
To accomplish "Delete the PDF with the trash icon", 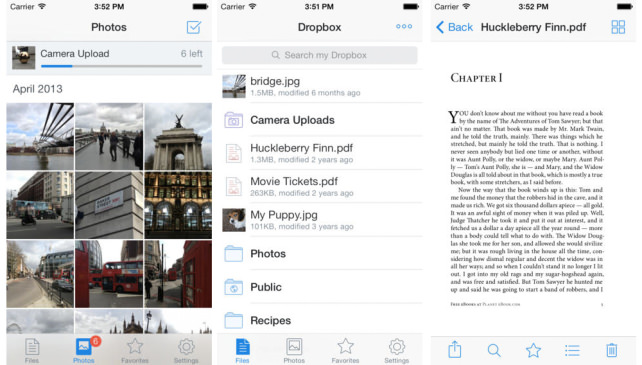I will coord(611,350).
